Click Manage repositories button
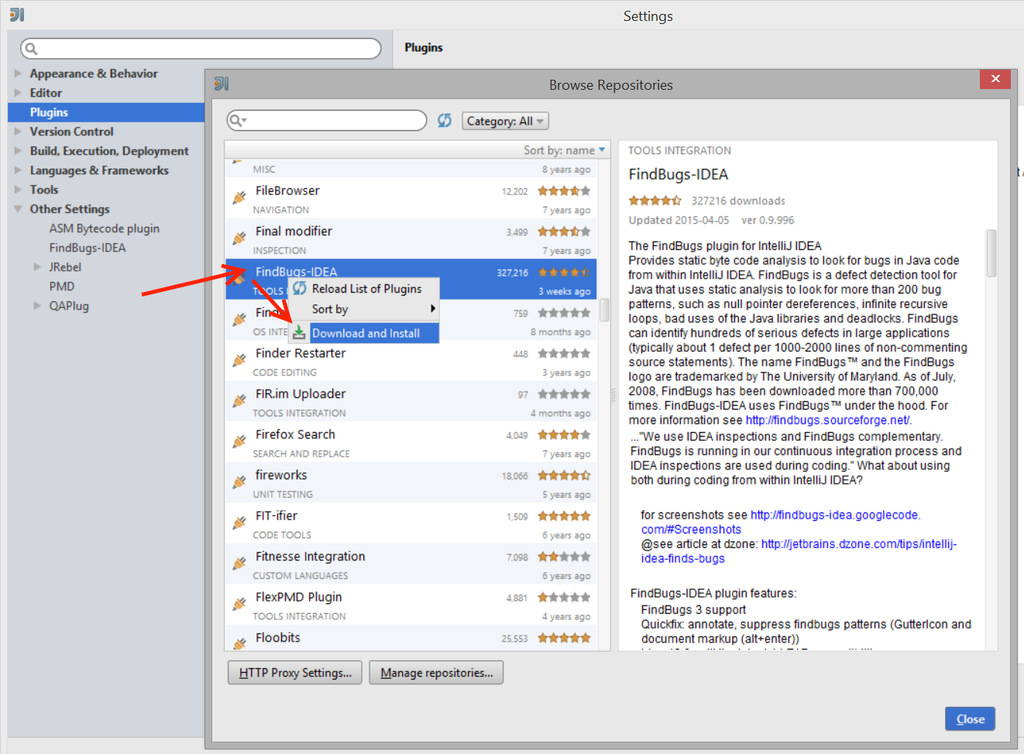This screenshot has width=1024, height=754. 436,672
